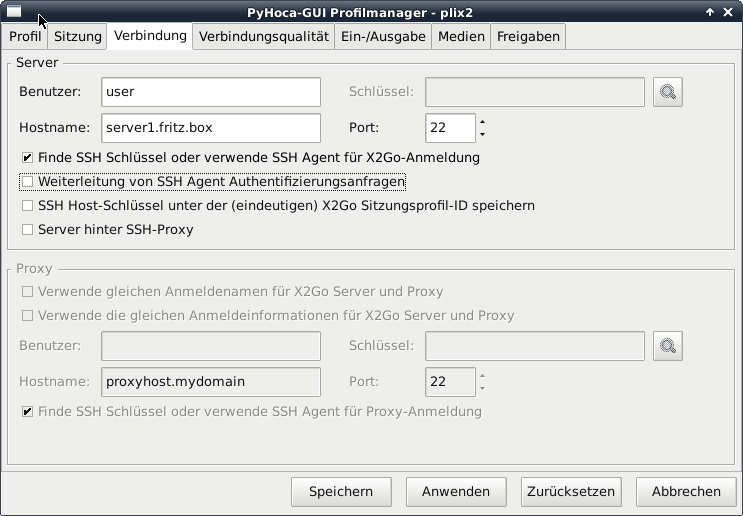Go to the Verbindungsqualität tab
The height and width of the screenshot is (516, 743).
(264, 36)
